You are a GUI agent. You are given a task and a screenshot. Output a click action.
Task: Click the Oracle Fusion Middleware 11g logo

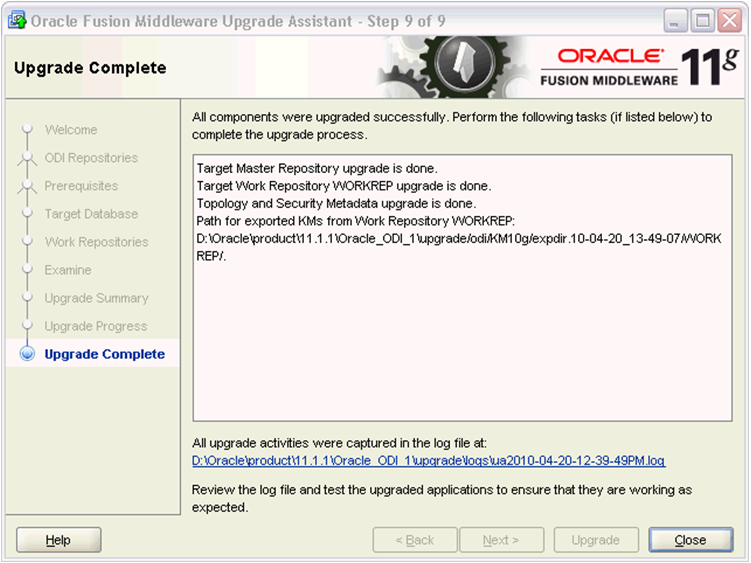coord(640,67)
